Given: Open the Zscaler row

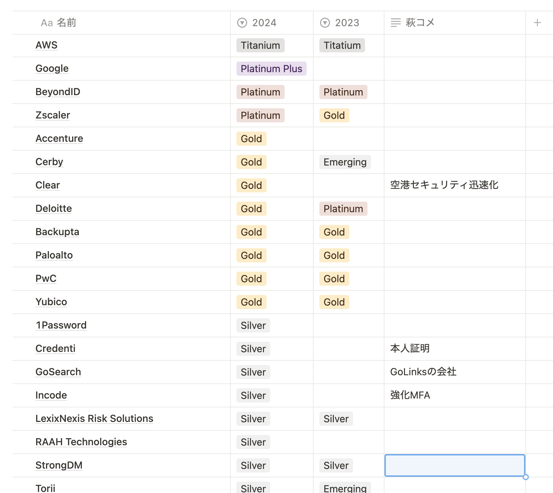Looking at the screenshot, I should [53, 115].
